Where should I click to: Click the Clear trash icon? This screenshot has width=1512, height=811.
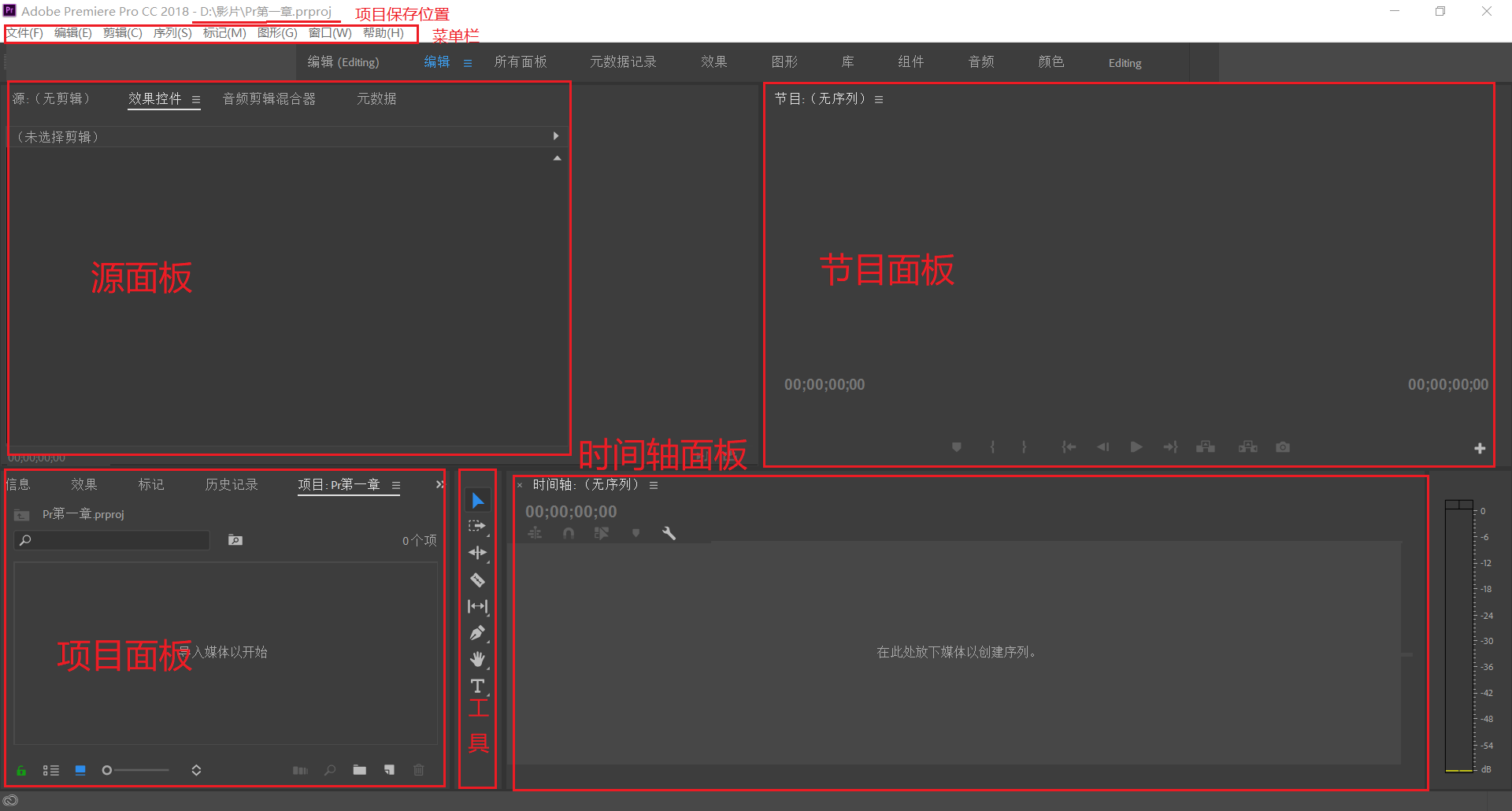pyautogui.click(x=419, y=770)
